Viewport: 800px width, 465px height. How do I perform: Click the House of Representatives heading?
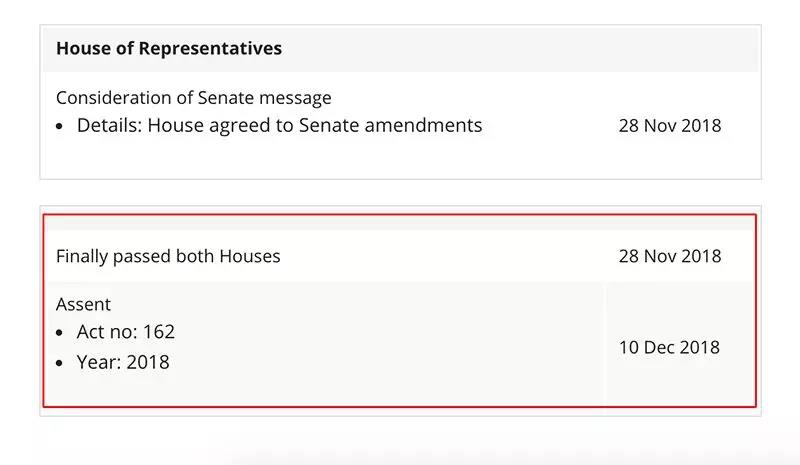pyautogui.click(x=169, y=48)
